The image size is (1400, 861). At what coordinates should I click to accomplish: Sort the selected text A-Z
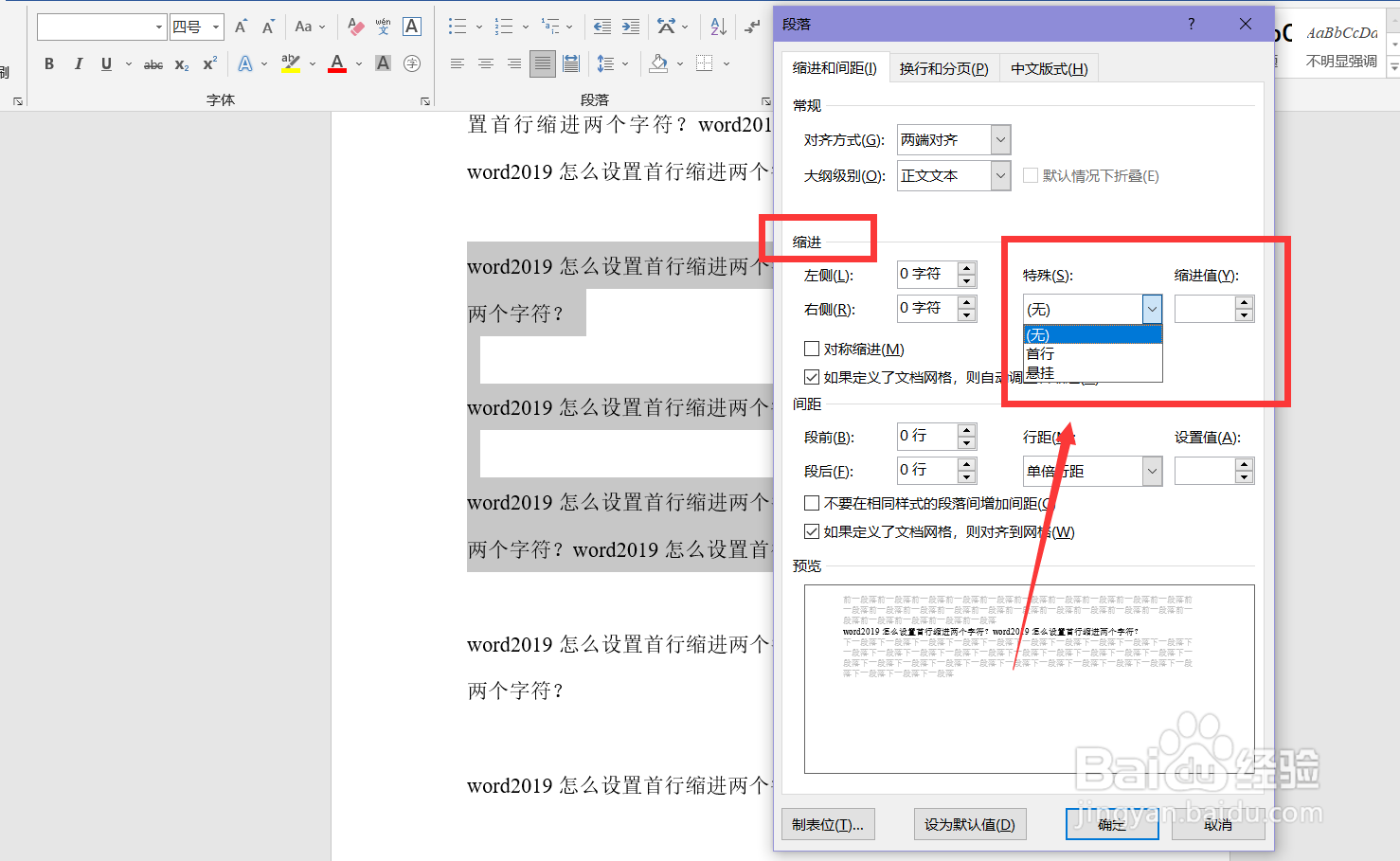(x=719, y=27)
